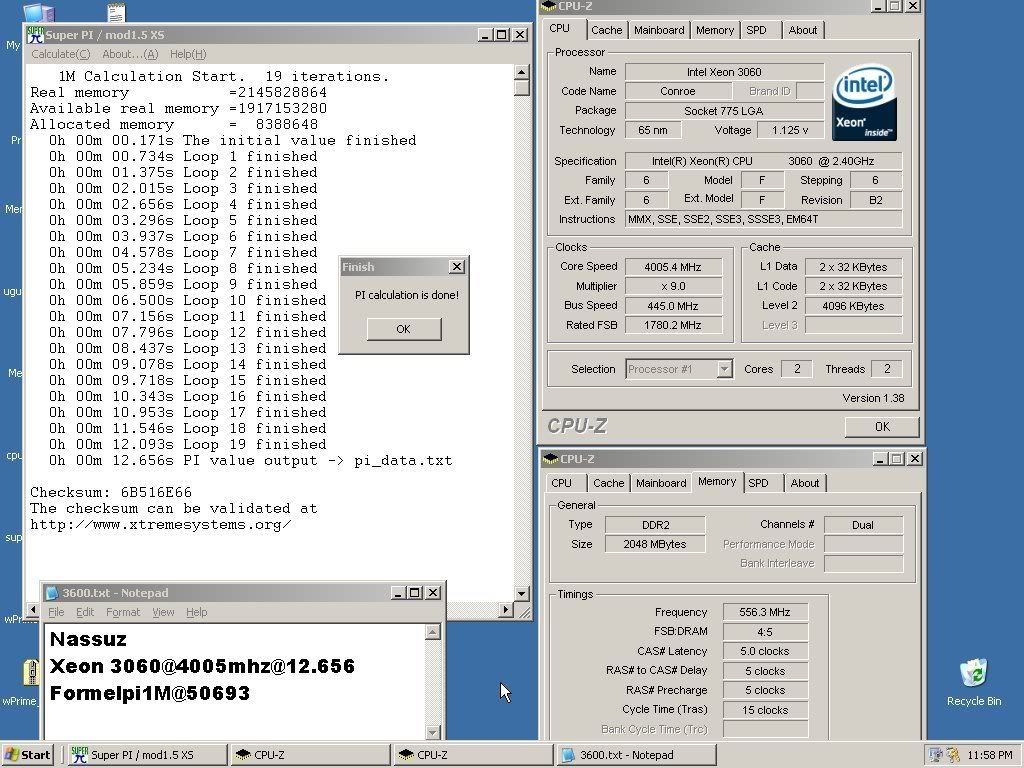Click Super PI horizontal scroll left arrow
This screenshot has height=768, width=1024.
pyautogui.click(x=33, y=609)
